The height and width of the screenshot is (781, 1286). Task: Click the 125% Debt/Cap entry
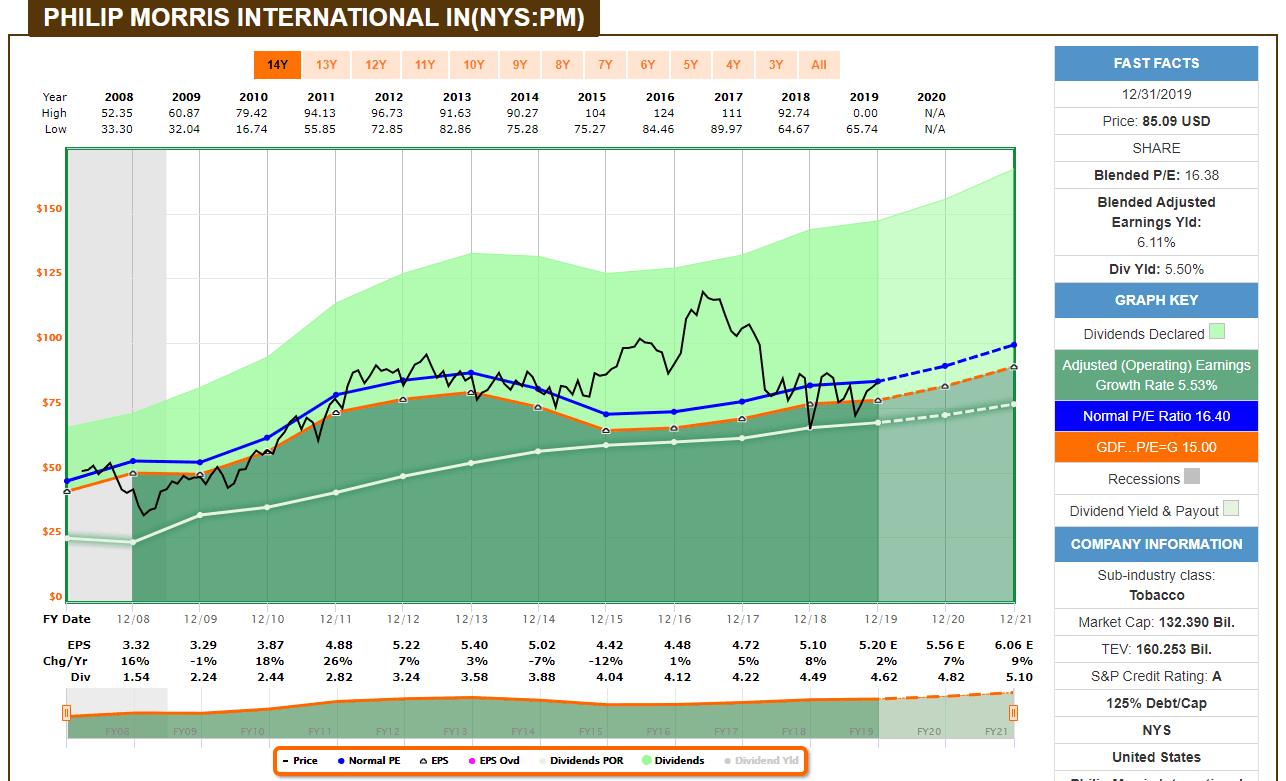click(1156, 703)
